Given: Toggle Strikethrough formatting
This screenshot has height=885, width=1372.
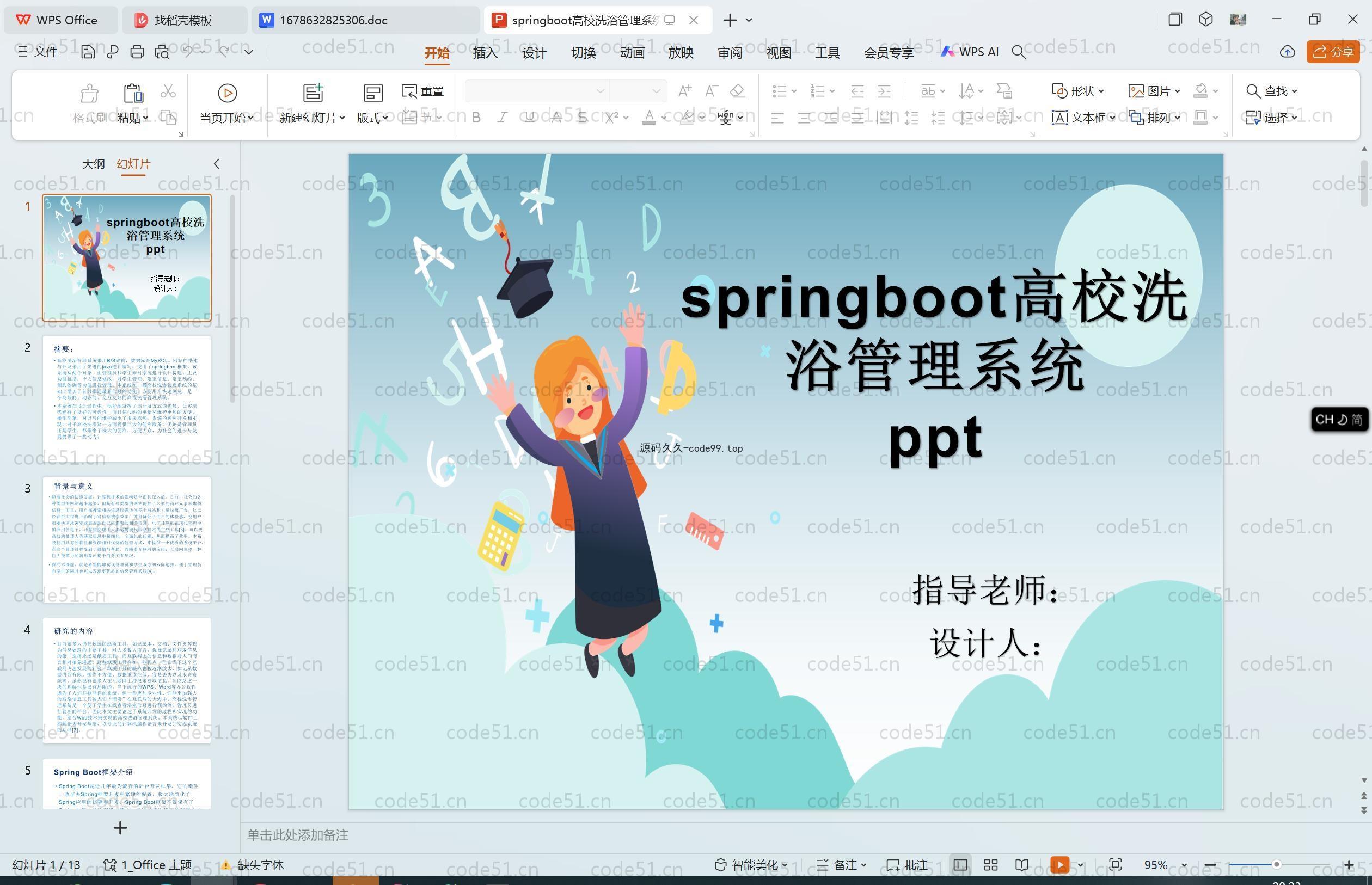Looking at the screenshot, I should (556, 118).
